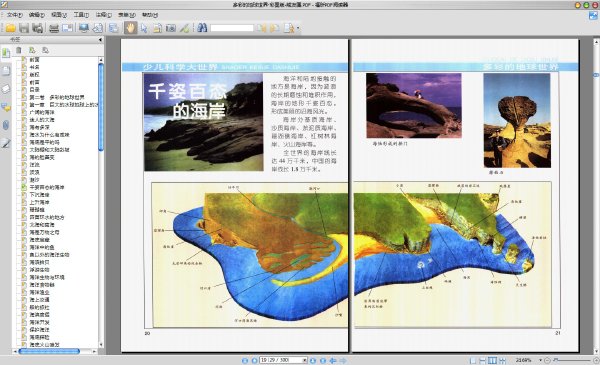
Task: Click the Save disk icon
Action: click(x=24, y=28)
